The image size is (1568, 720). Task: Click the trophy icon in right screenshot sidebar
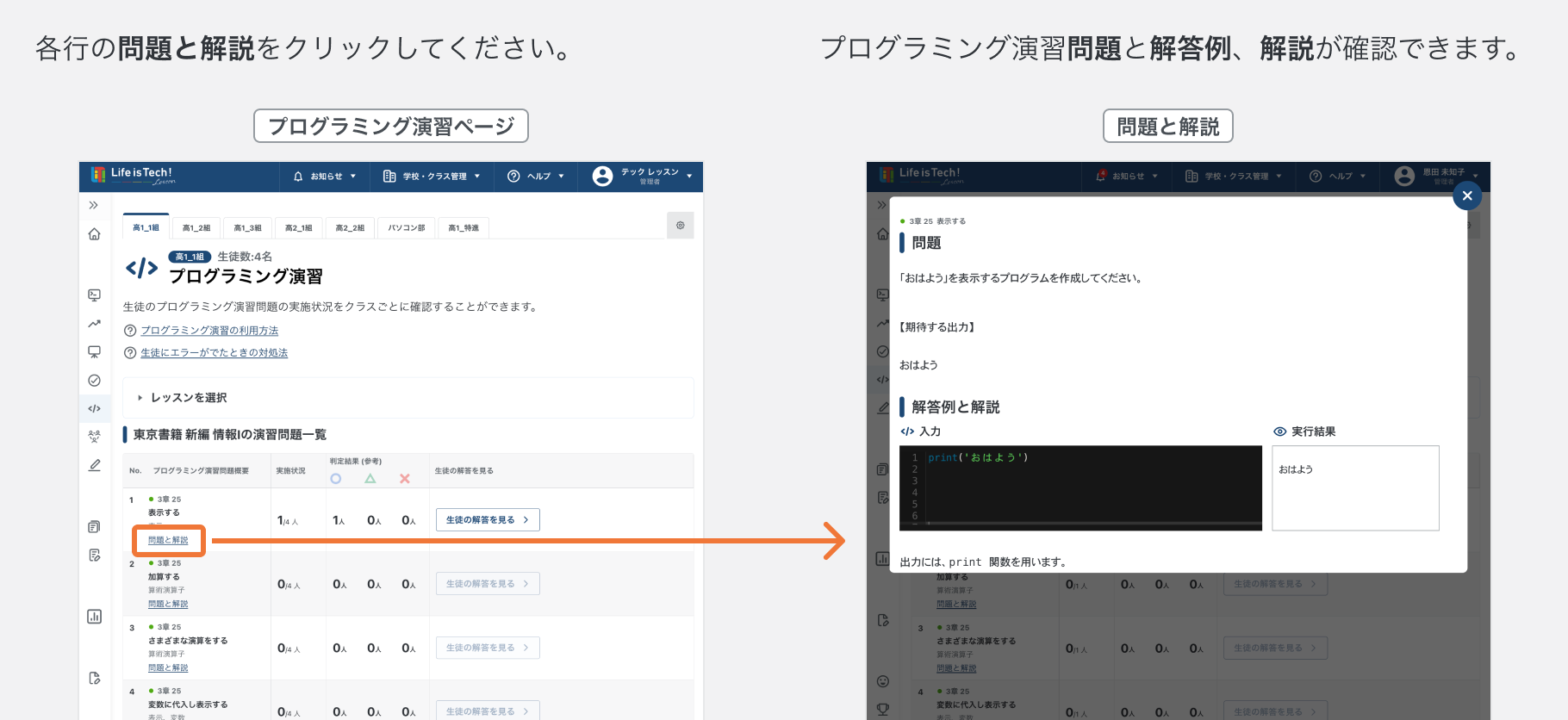coord(883,710)
